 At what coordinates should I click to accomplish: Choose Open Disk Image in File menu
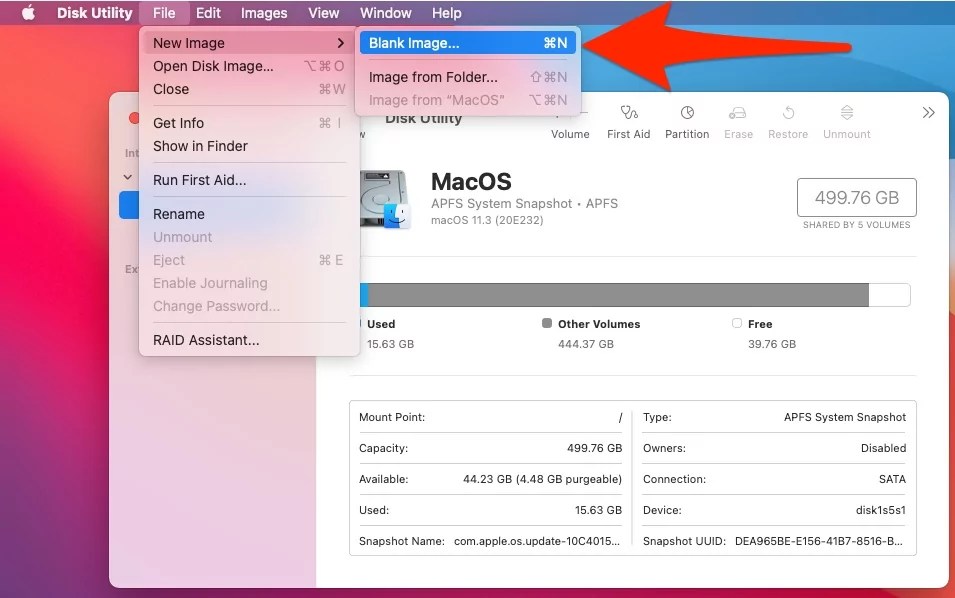pyautogui.click(x=214, y=66)
